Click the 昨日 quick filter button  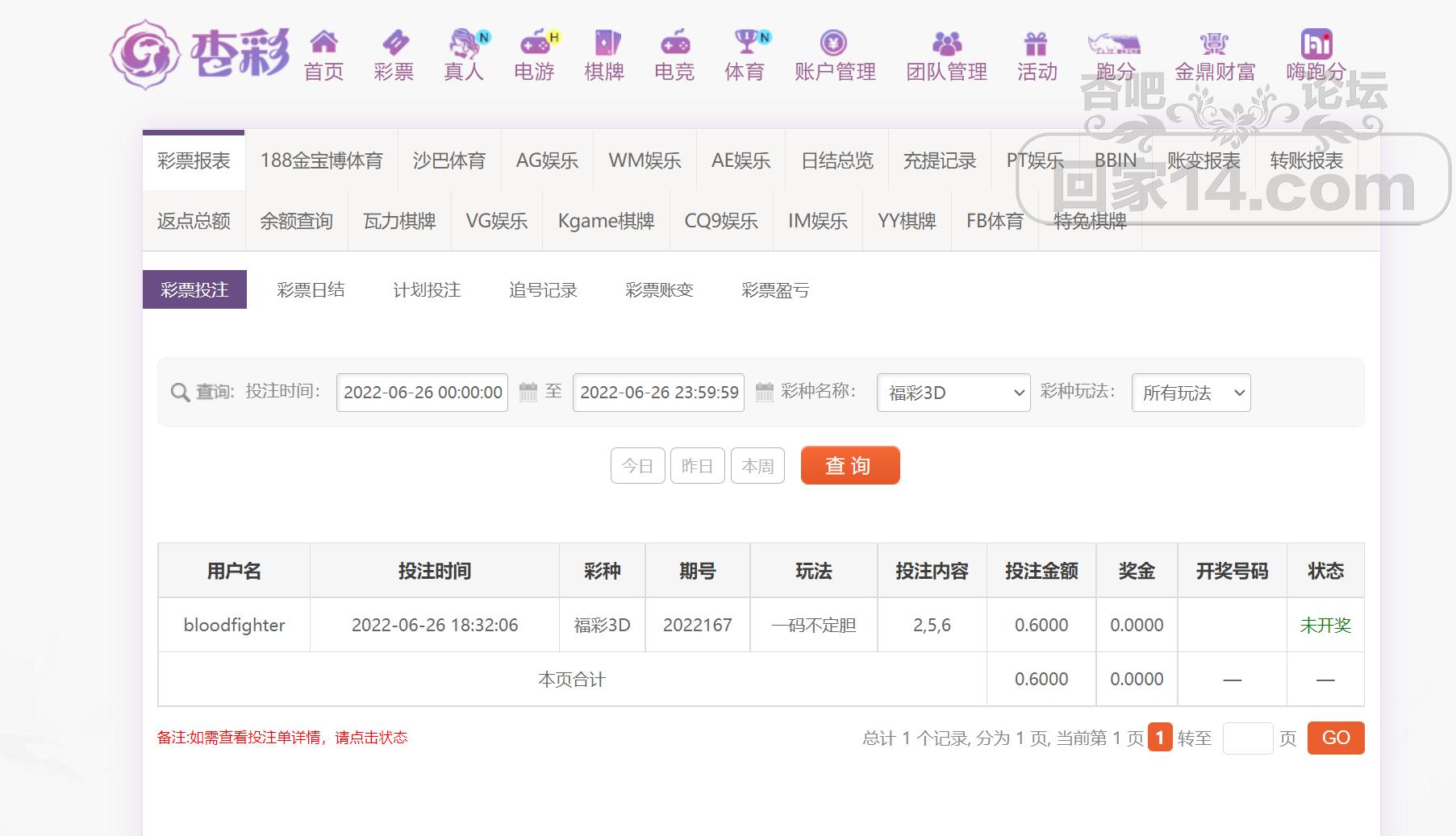pyautogui.click(x=697, y=466)
